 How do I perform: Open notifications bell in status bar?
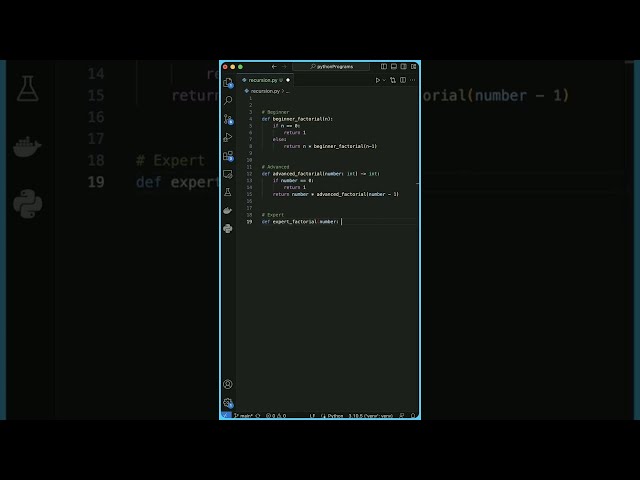click(x=413, y=416)
